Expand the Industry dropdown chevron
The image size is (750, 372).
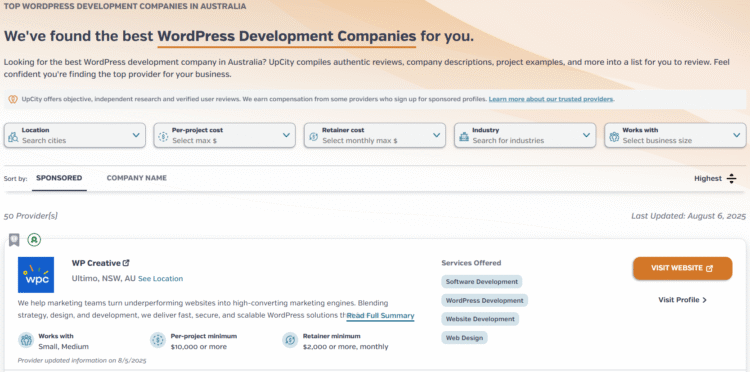point(586,135)
